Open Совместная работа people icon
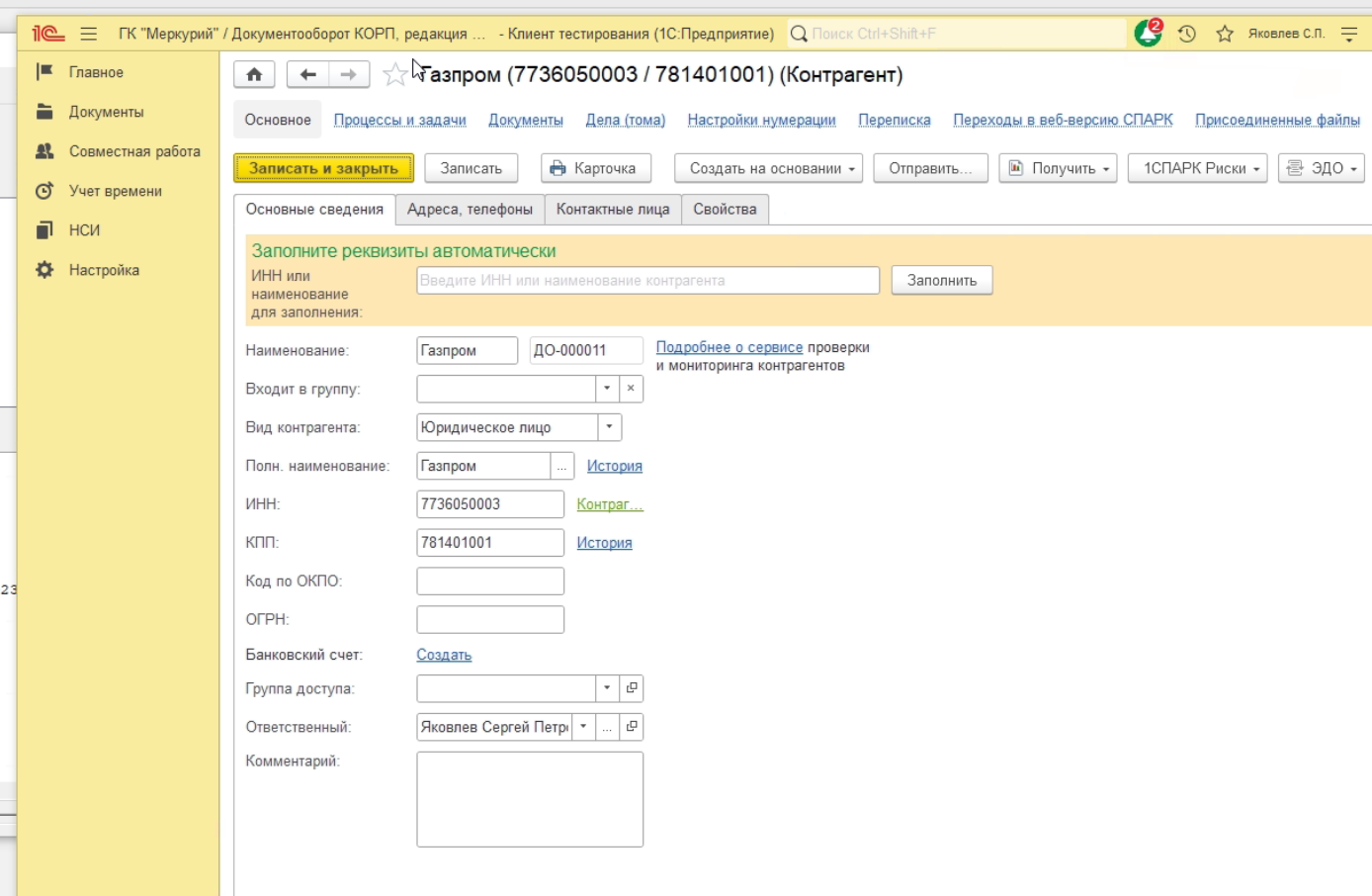The height and width of the screenshot is (896, 1372). (x=44, y=151)
